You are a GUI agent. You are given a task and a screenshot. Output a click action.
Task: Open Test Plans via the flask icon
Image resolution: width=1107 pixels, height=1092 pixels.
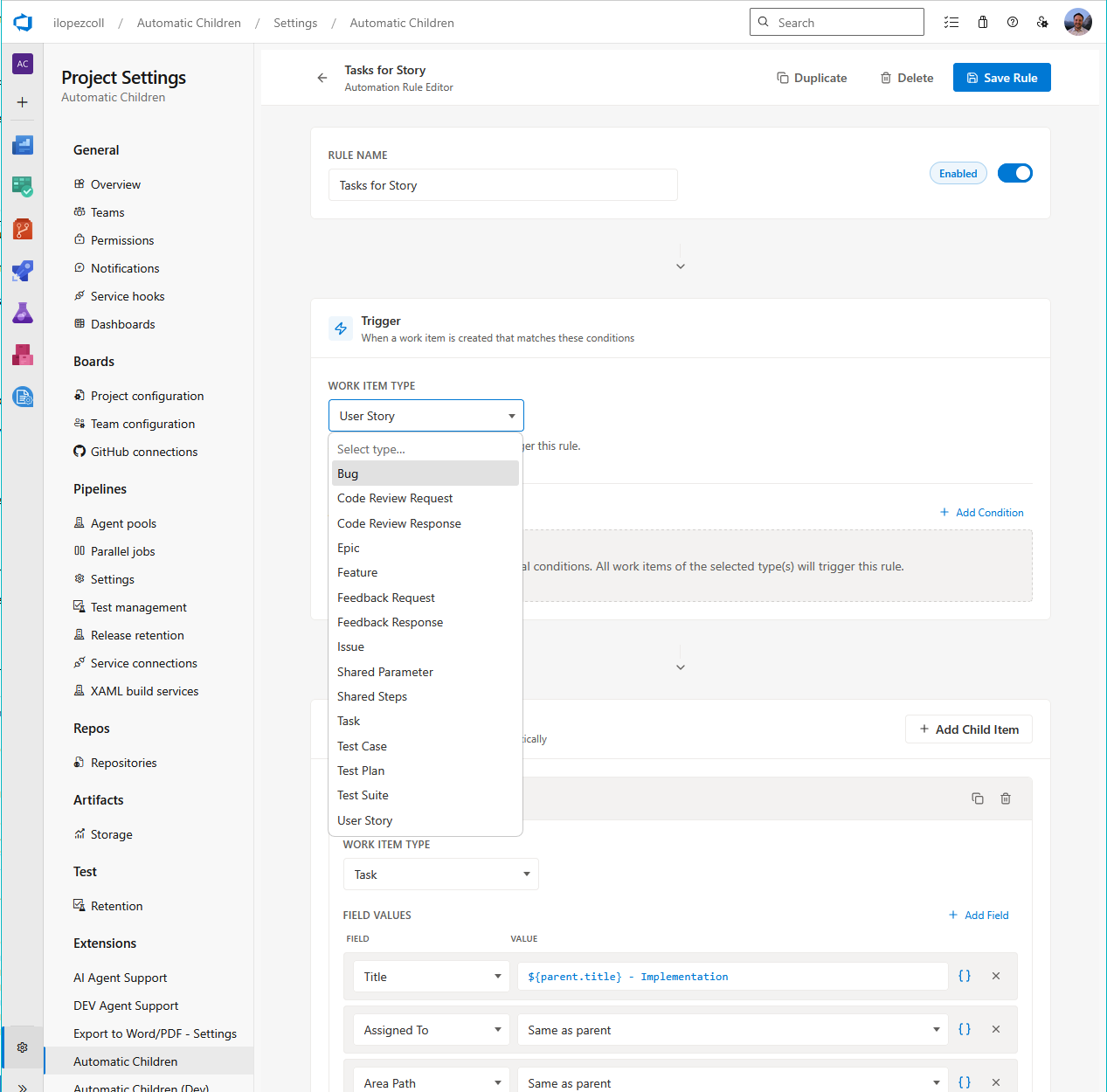pos(22,313)
